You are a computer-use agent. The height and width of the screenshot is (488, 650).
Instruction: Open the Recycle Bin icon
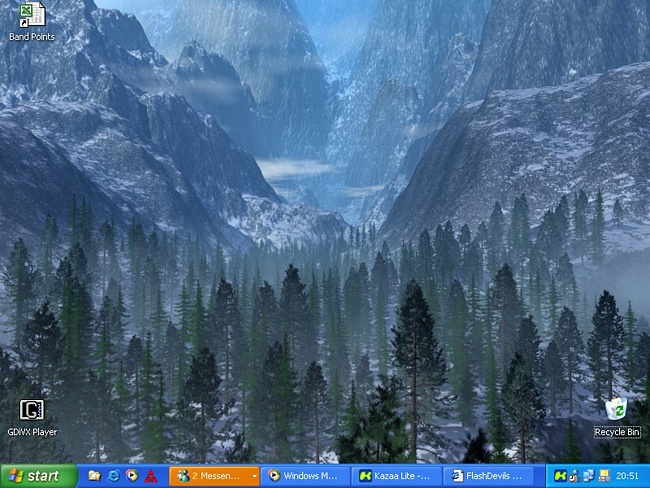pyautogui.click(x=616, y=409)
